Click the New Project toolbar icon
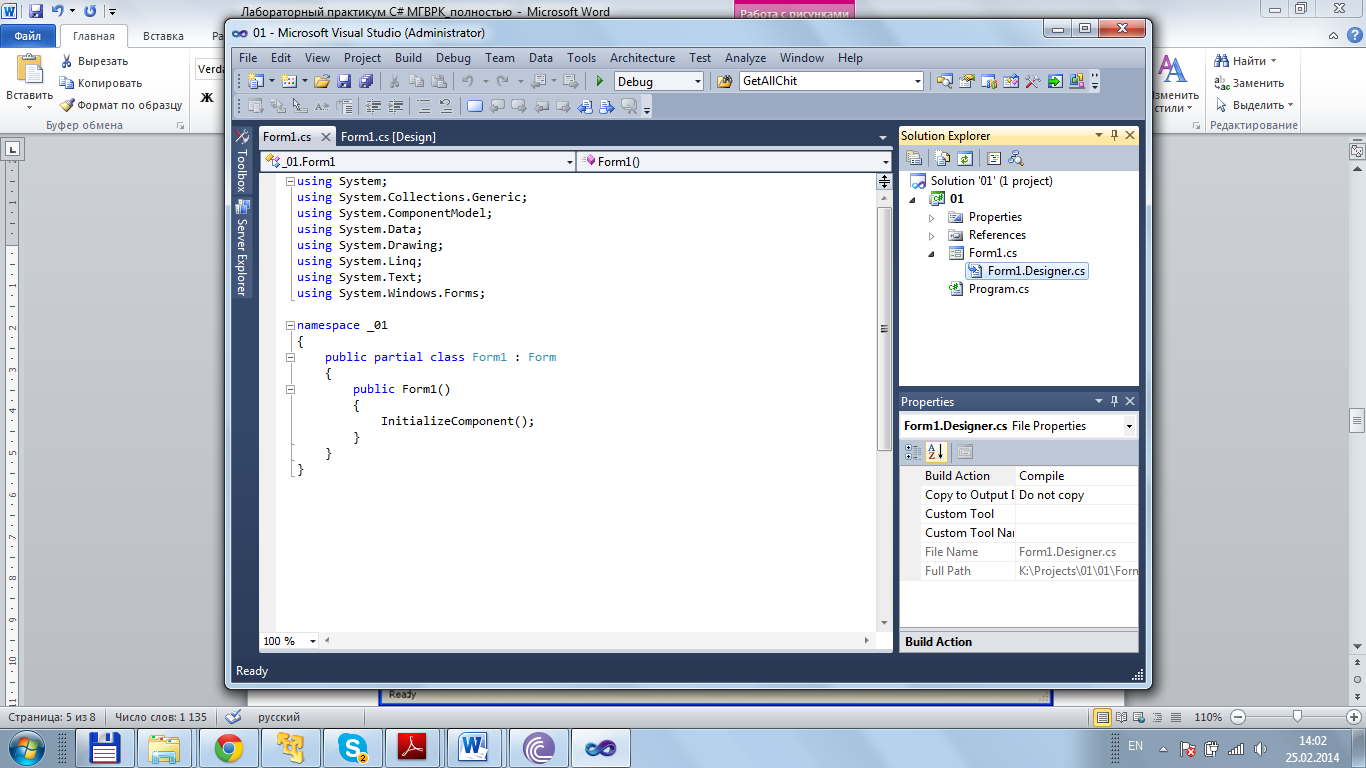The image size is (1366, 768). [256, 81]
